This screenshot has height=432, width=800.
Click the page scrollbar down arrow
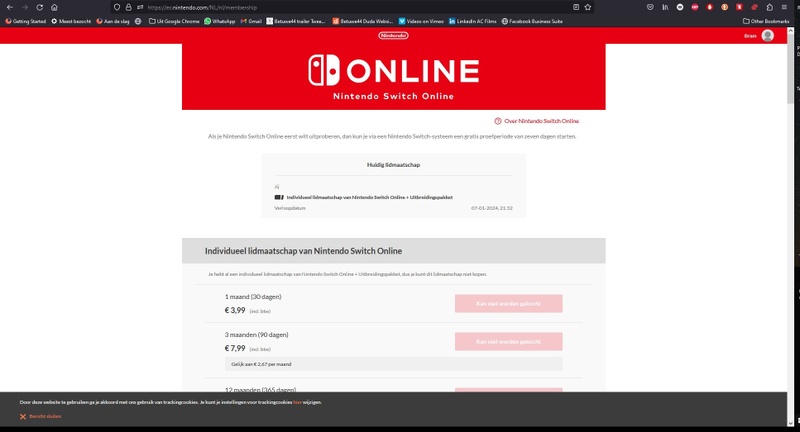tap(790, 422)
